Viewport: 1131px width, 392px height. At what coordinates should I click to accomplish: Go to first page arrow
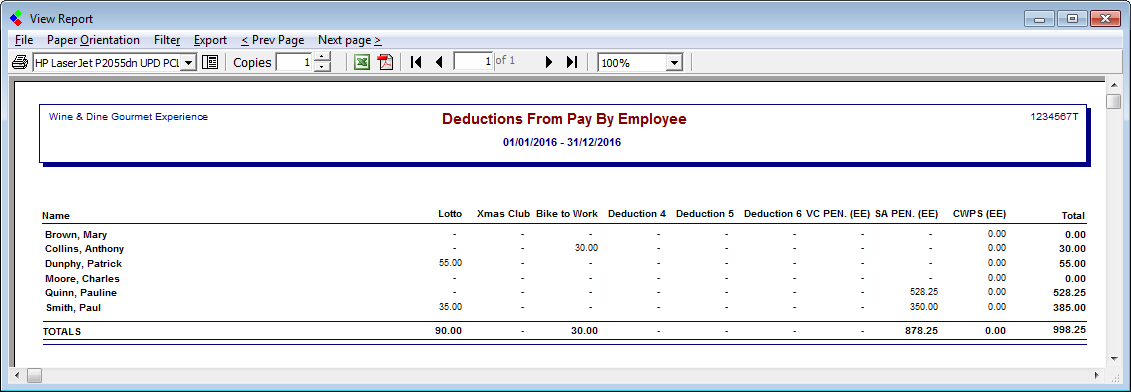415,62
